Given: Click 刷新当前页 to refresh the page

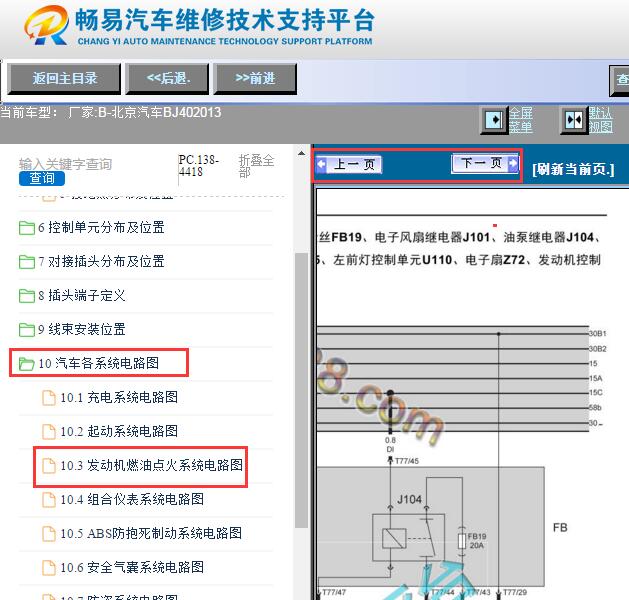Looking at the screenshot, I should [x=573, y=169].
